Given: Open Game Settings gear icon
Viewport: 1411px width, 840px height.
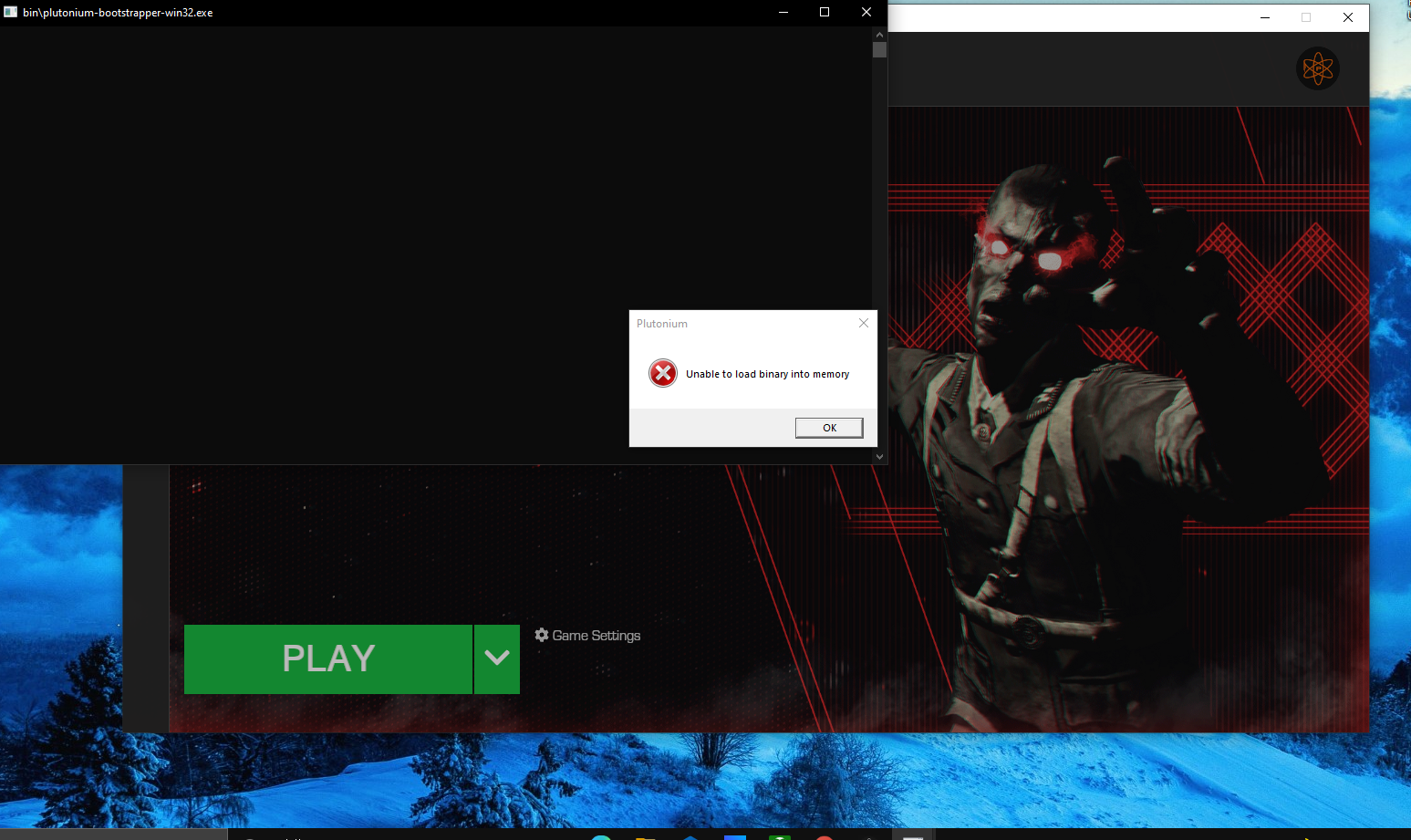Looking at the screenshot, I should [542, 635].
